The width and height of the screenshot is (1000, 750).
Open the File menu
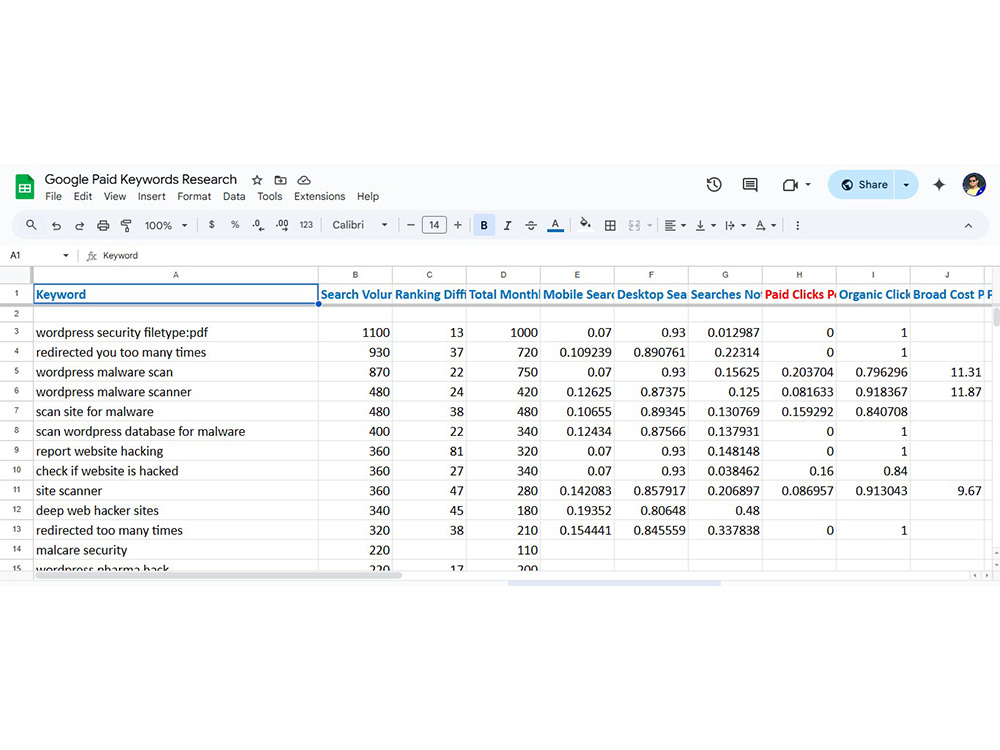54,196
